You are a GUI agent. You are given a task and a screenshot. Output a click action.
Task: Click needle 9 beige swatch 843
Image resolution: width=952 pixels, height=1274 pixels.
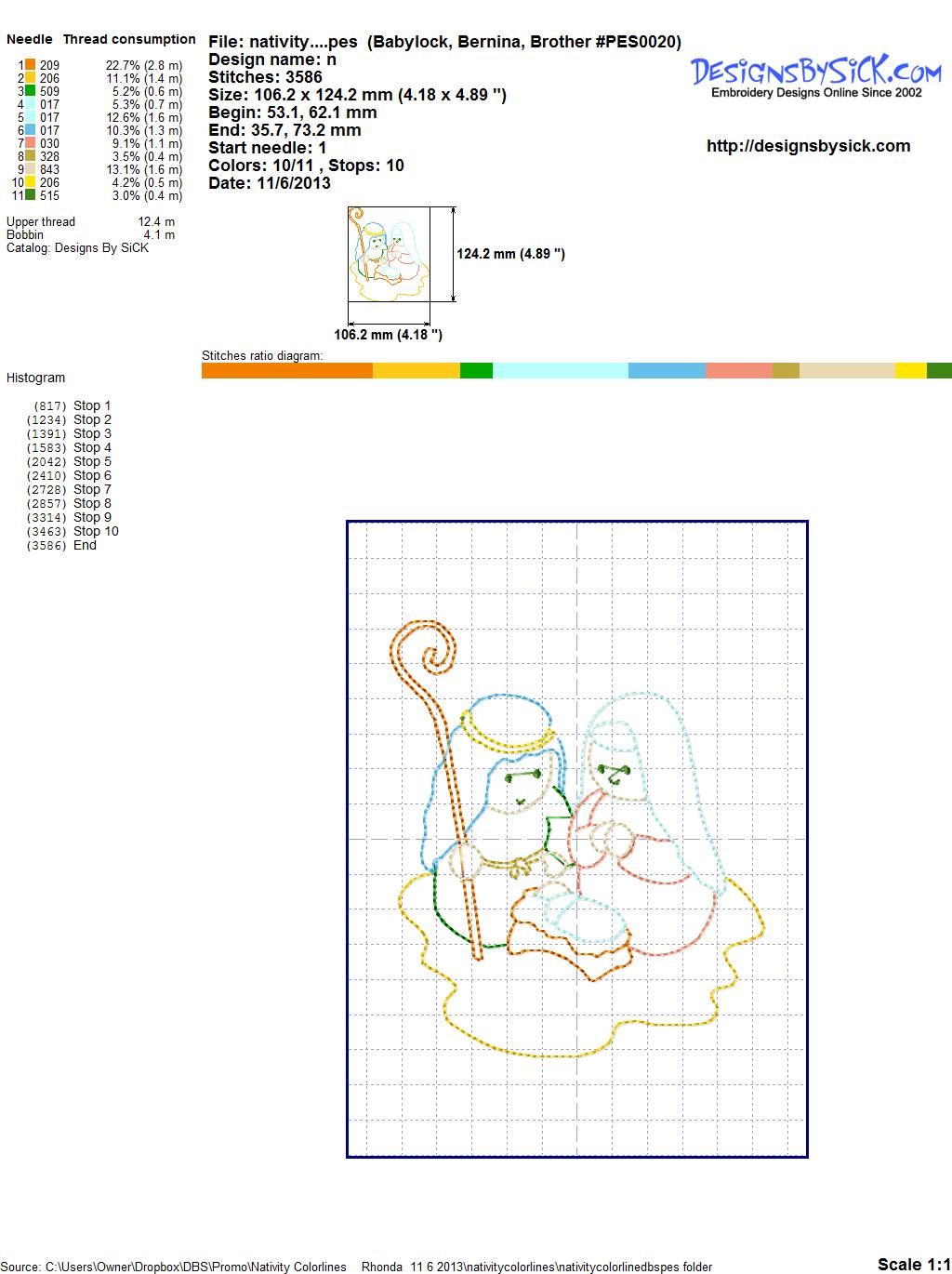[31, 169]
